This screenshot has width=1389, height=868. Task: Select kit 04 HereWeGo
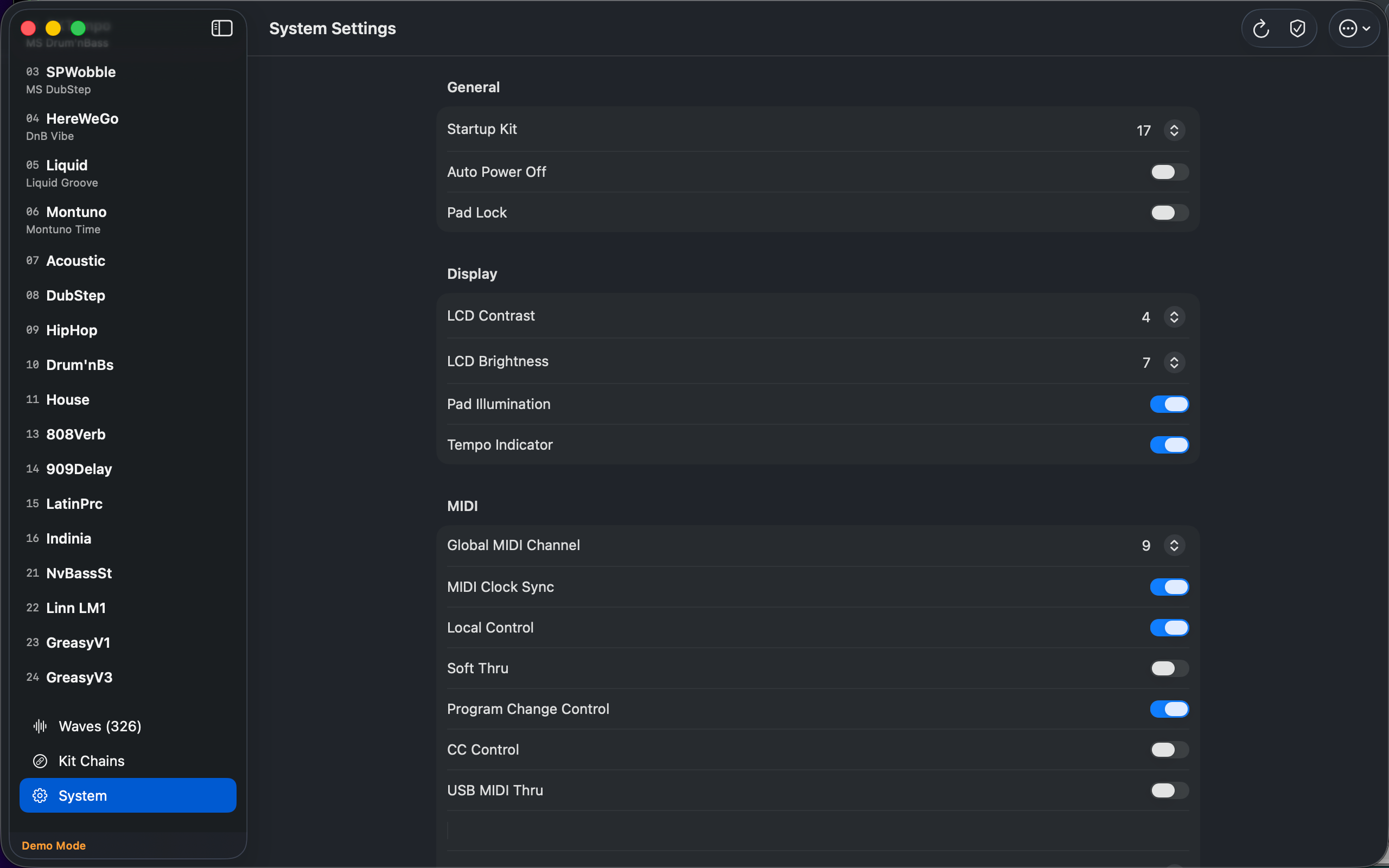pyautogui.click(x=128, y=126)
